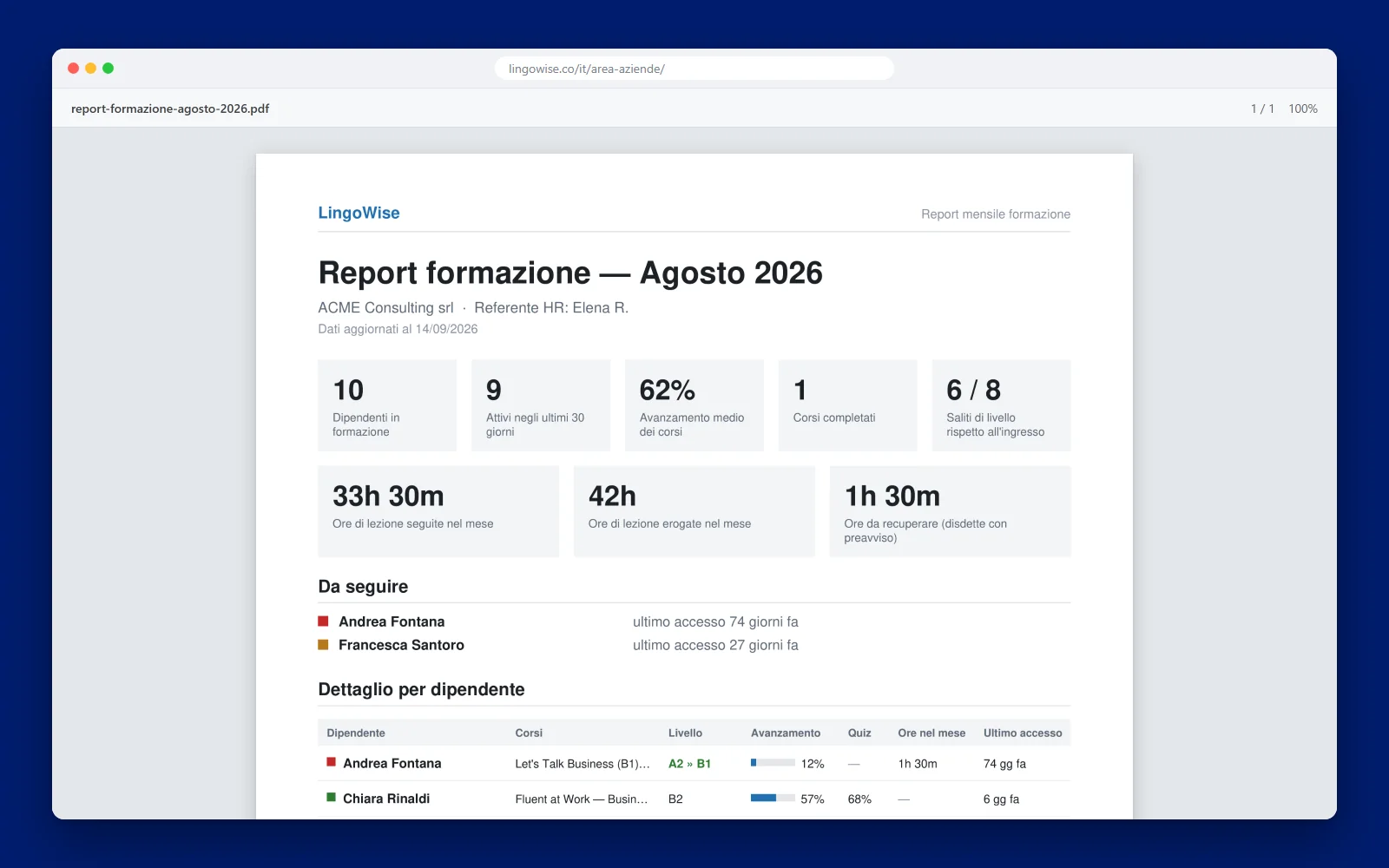This screenshot has width=1389, height=868.
Task: Click 'Dettaglio per dipendente' heading
Action: click(421, 690)
